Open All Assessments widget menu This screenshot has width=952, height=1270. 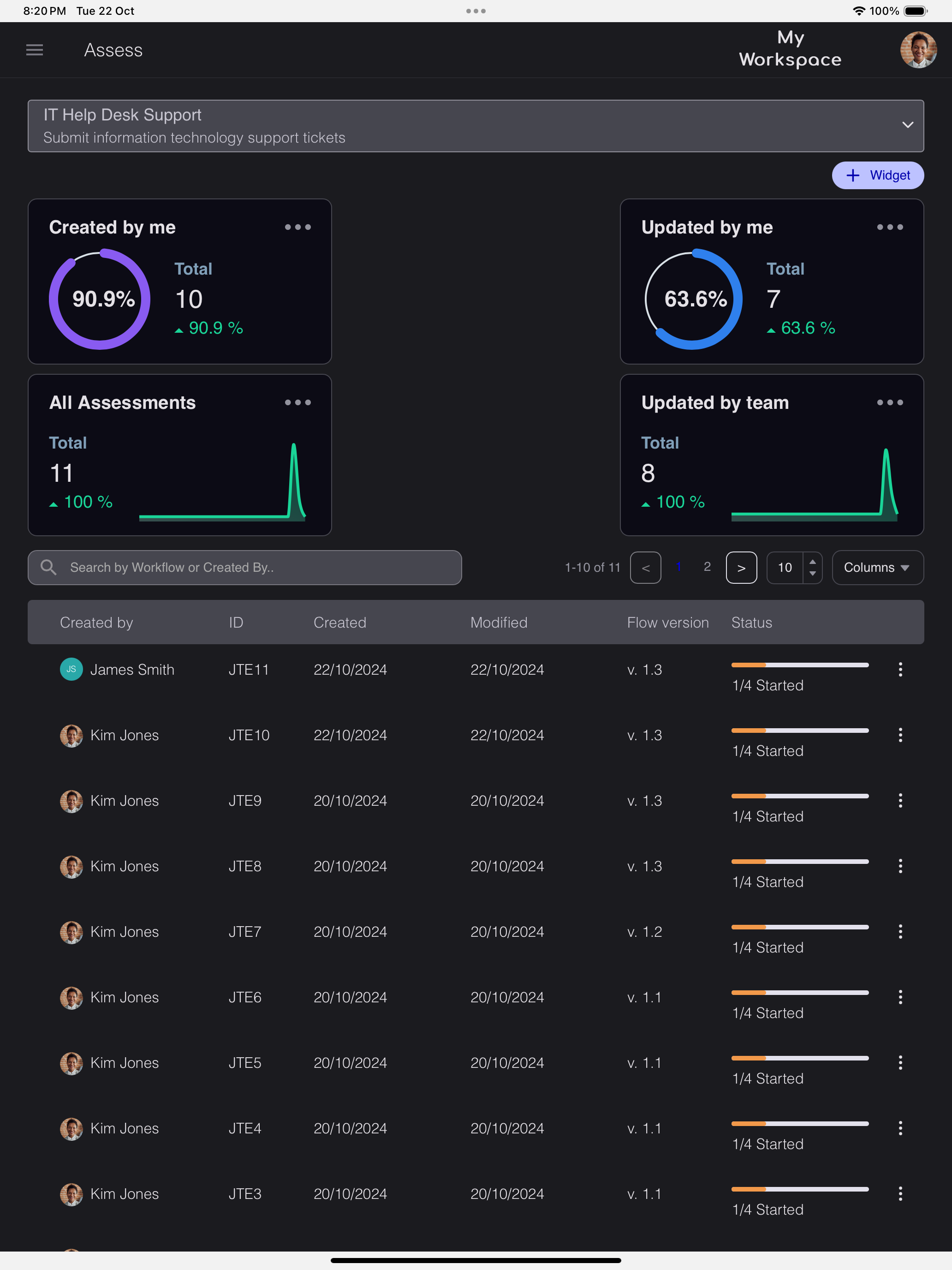coord(298,402)
